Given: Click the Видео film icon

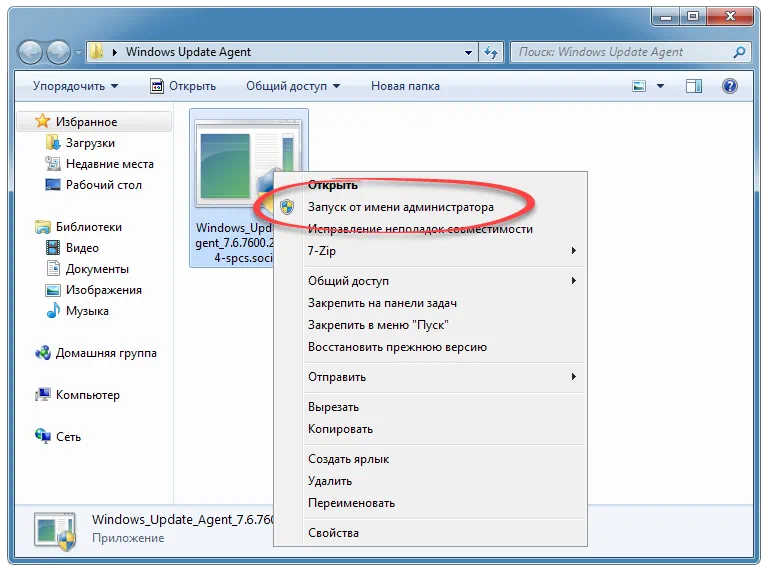Looking at the screenshot, I should pyautogui.click(x=52, y=248).
